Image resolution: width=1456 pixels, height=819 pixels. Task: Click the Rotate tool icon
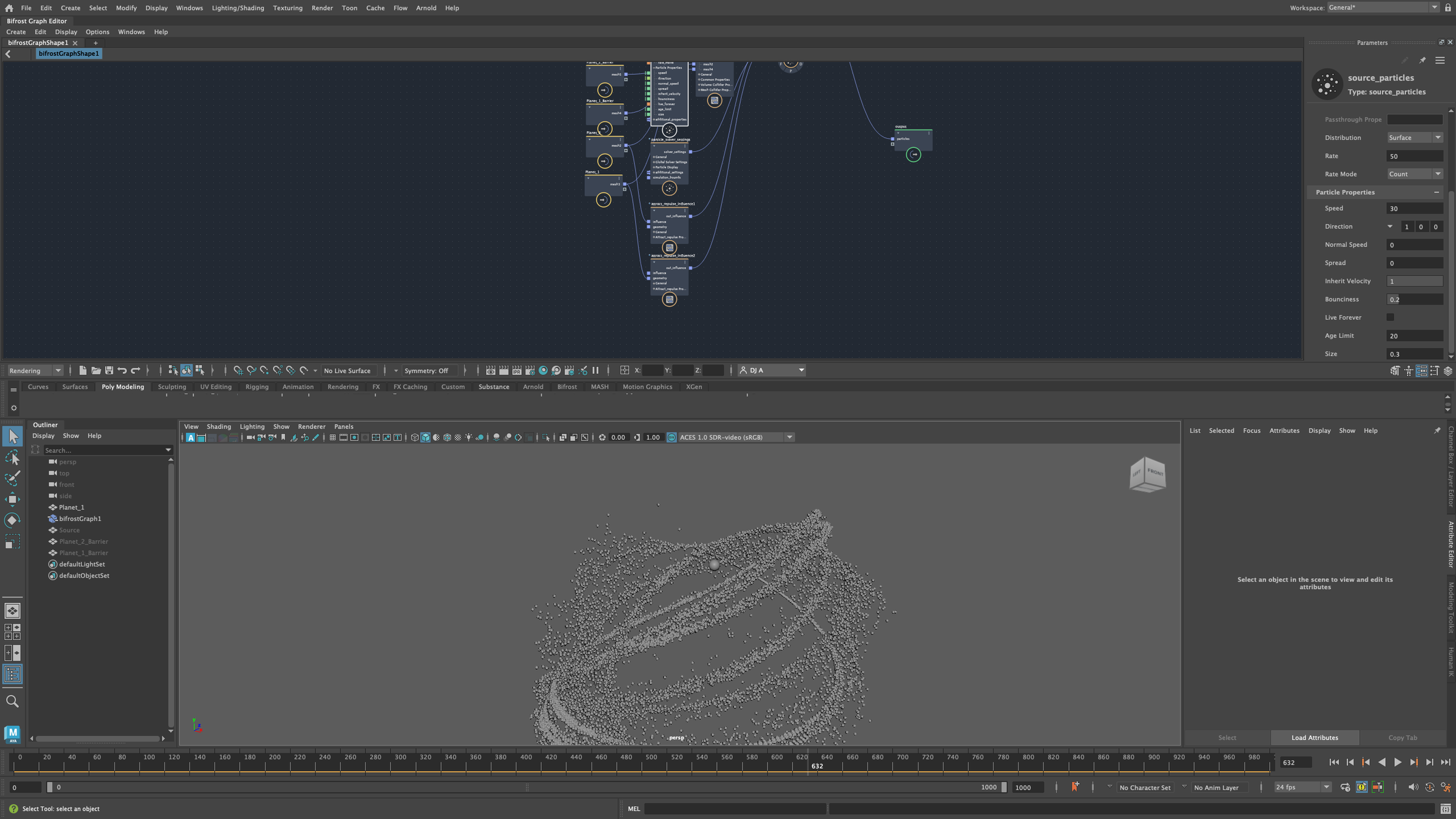click(12, 521)
